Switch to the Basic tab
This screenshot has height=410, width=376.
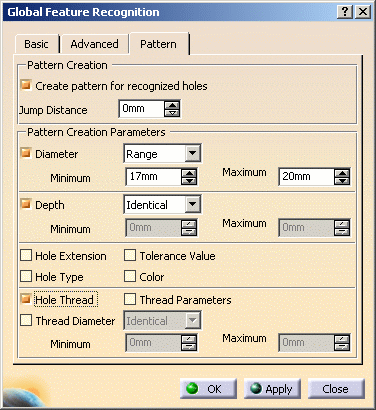pyautogui.click(x=36, y=44)
